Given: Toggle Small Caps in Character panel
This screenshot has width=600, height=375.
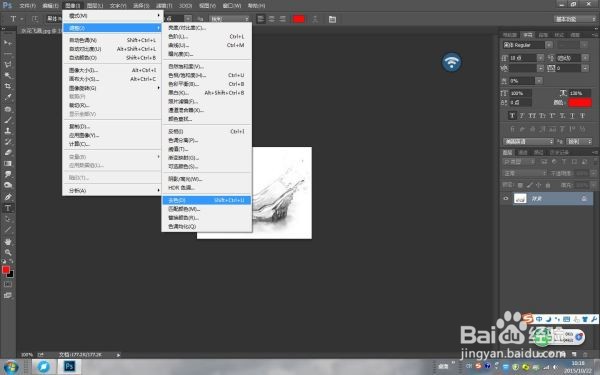Looking at the screenshot, I should [542, 116].
